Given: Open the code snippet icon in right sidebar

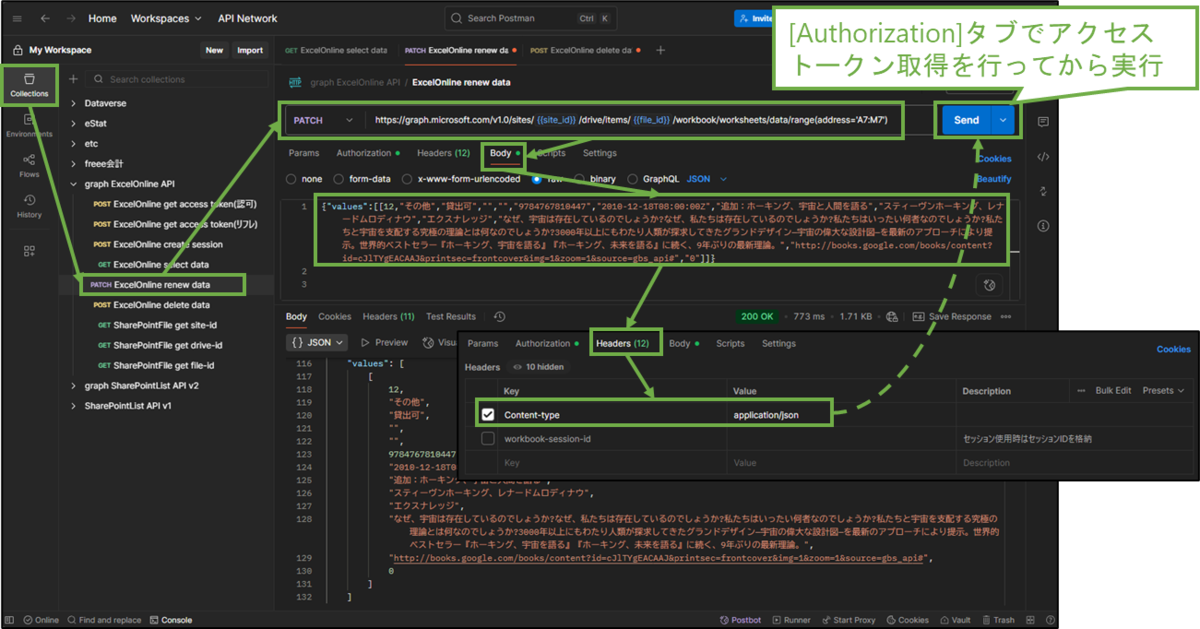Looking at the screenshot, I should (x=1043, y=156).
